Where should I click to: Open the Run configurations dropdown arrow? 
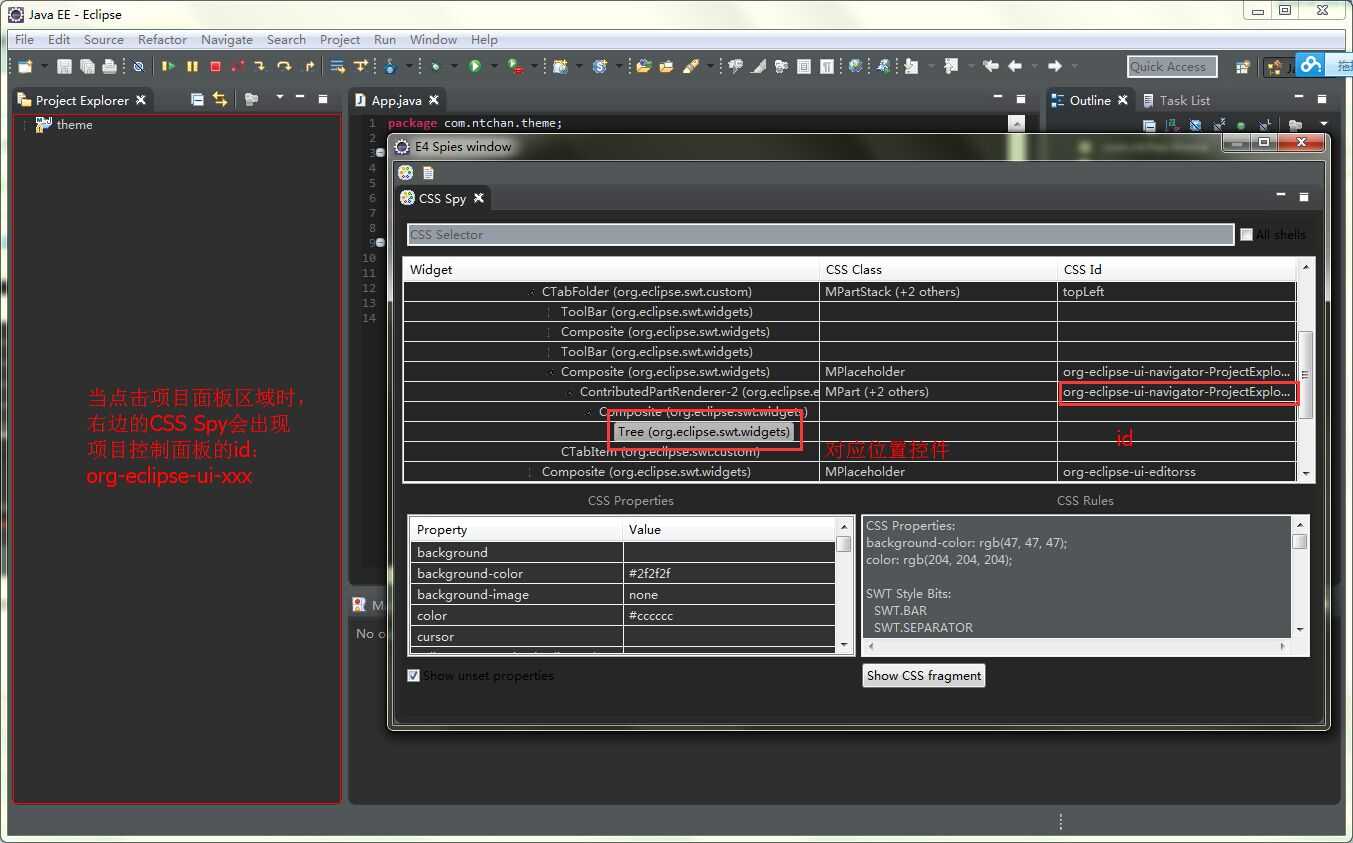click(x=493, y=66)
